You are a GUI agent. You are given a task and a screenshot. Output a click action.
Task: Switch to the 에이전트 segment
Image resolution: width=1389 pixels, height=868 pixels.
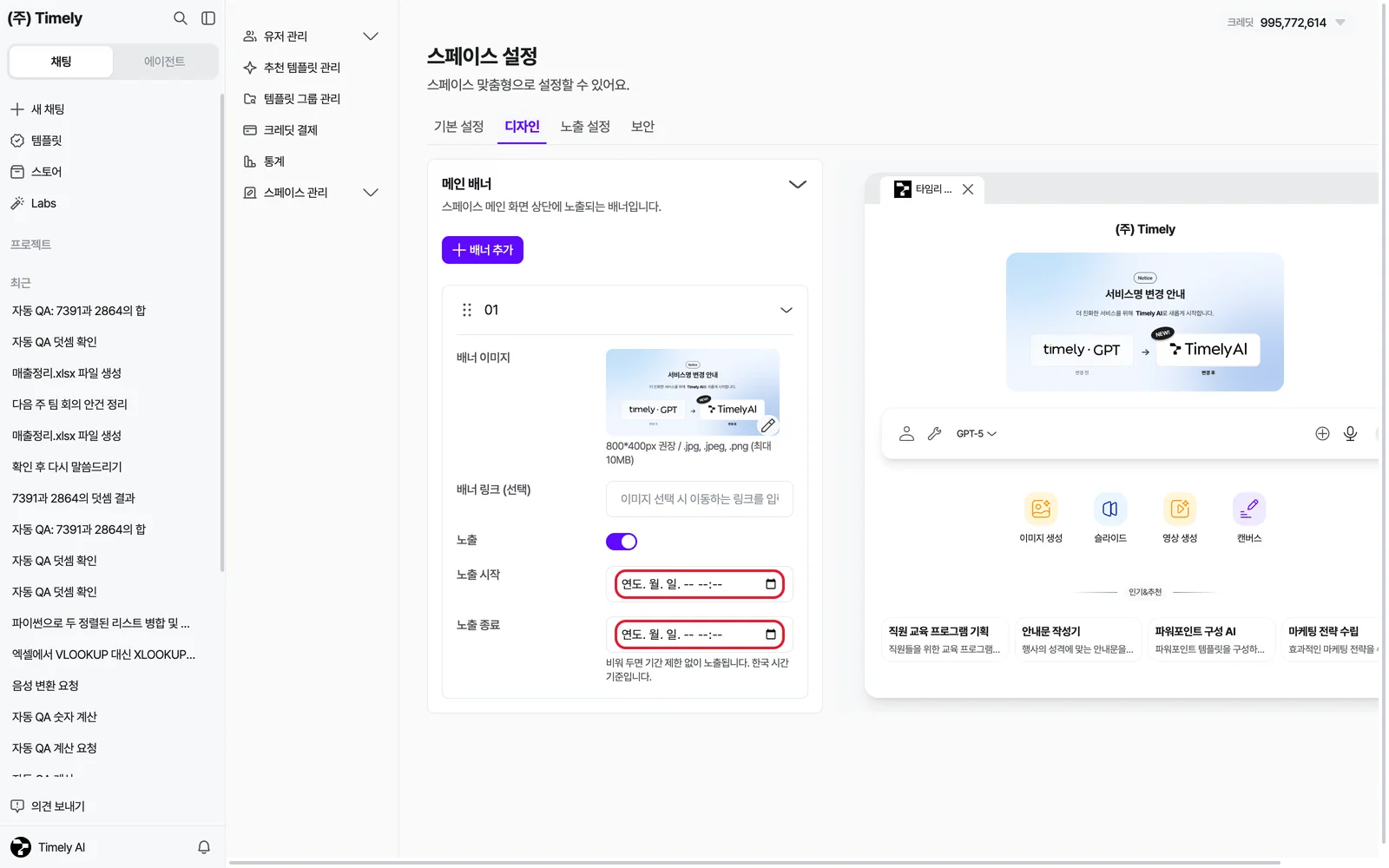point(164,62)
